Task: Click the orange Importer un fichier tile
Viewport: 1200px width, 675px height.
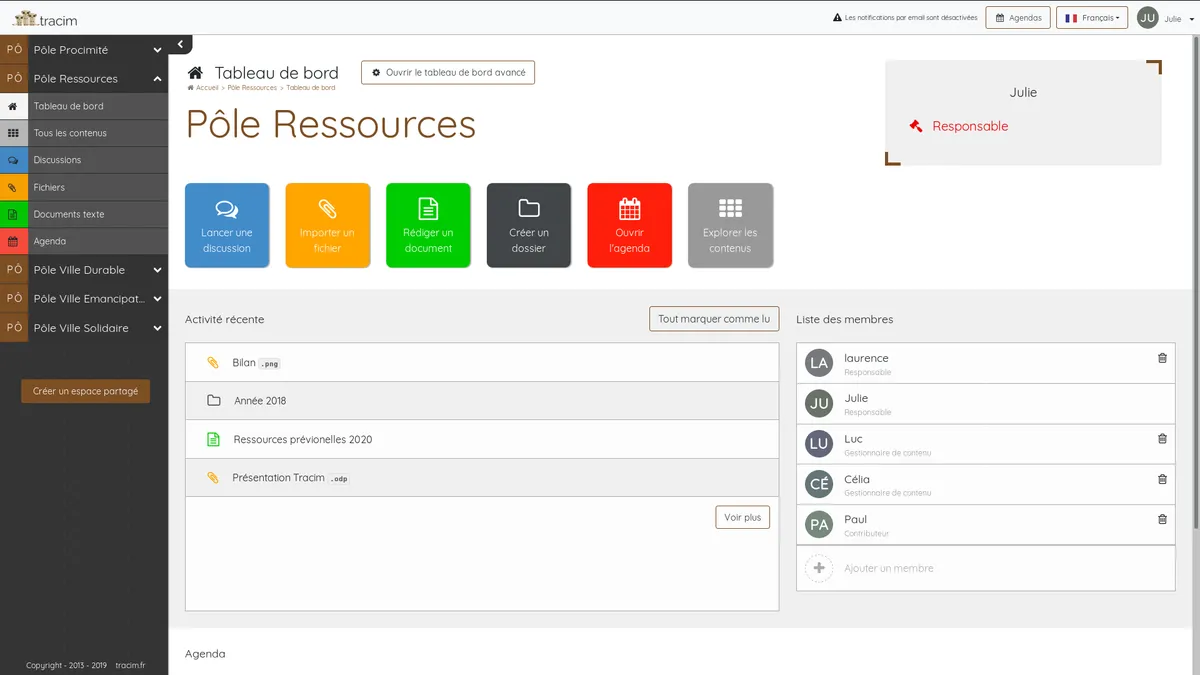Action: pyautogui.click(x=327, y=225)
